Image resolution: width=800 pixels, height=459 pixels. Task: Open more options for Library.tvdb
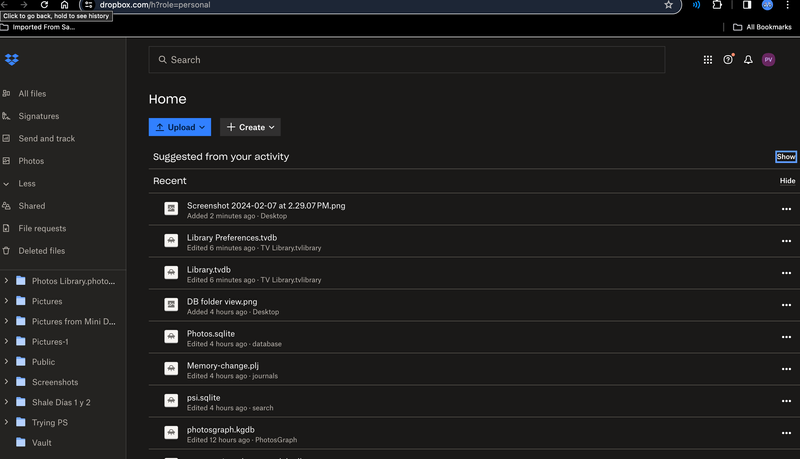[x=786, y=273]
